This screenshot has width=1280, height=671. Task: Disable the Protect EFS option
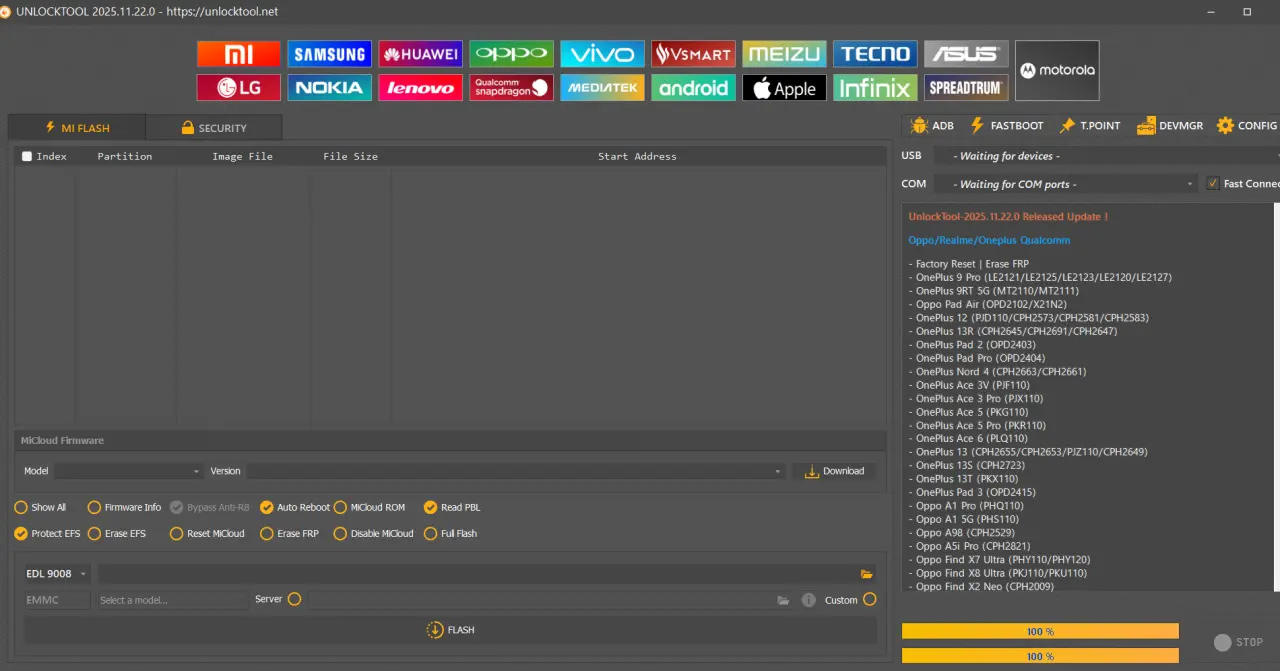click(47, 533)
